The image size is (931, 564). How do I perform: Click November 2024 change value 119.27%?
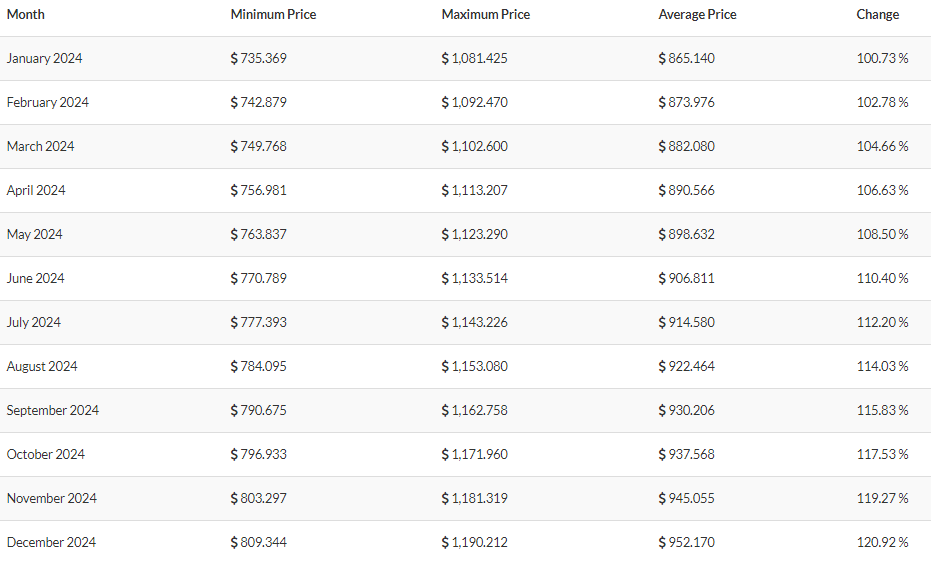882,498
